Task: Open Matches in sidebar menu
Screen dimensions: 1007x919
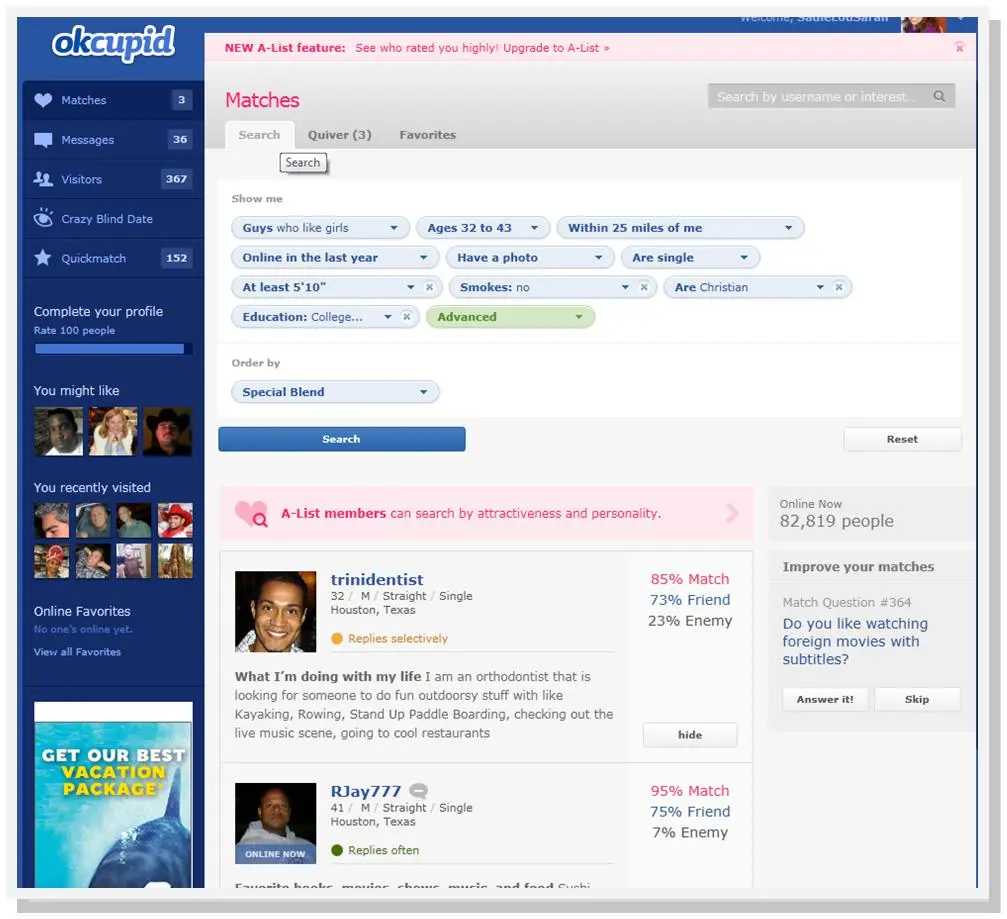Action: pyautogui.click(x=113, y=100)
